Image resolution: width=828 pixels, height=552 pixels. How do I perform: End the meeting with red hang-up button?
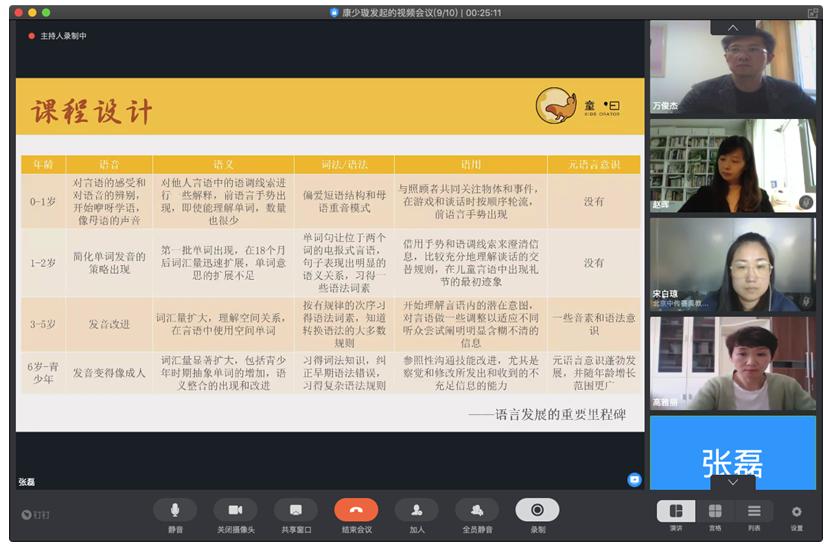[356, 510]
